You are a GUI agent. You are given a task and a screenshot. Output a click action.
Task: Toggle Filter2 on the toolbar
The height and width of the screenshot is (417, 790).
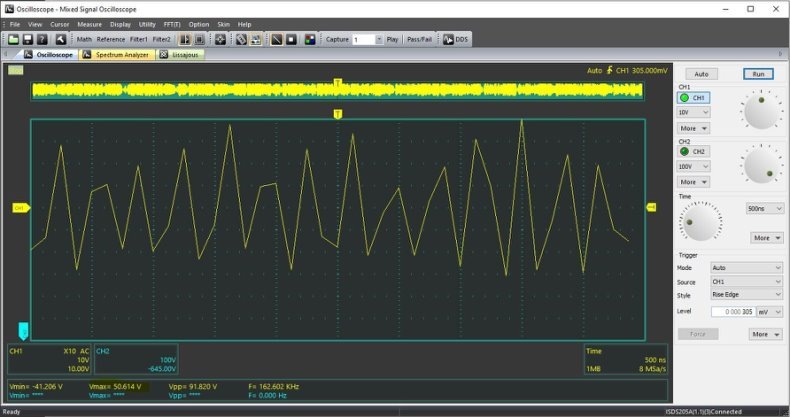[162, 39]
